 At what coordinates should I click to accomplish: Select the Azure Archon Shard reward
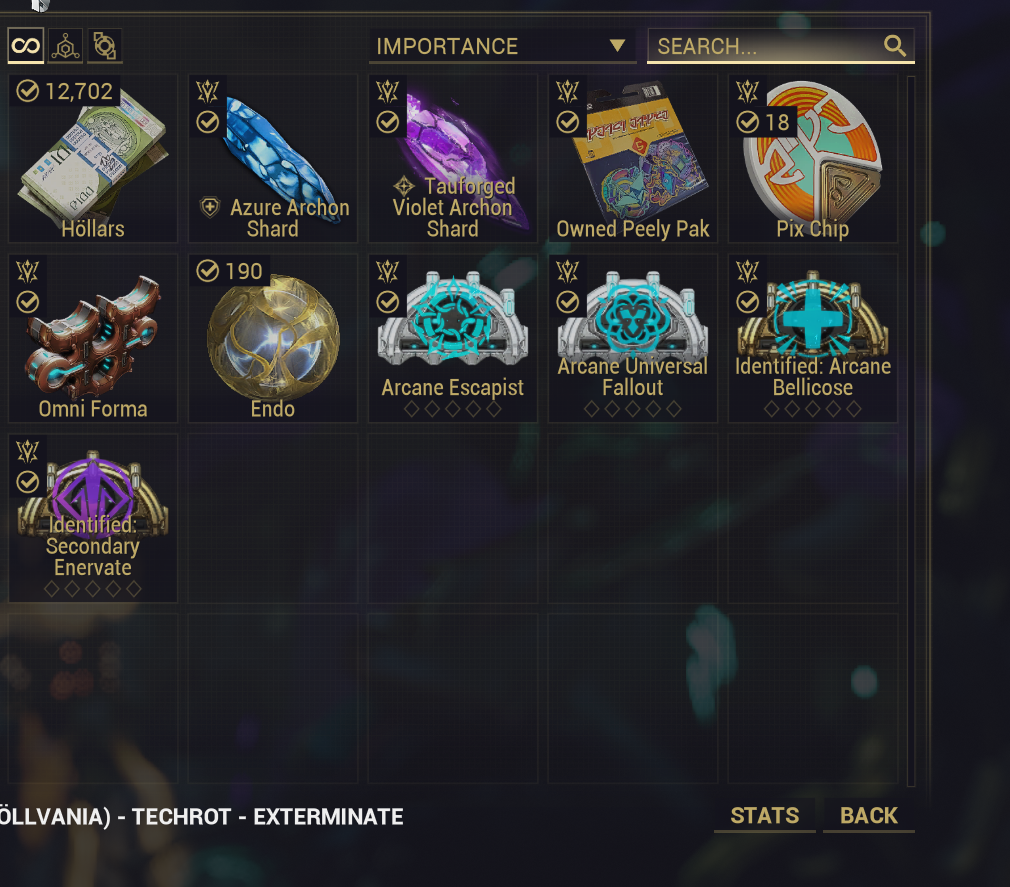point(272,158)
